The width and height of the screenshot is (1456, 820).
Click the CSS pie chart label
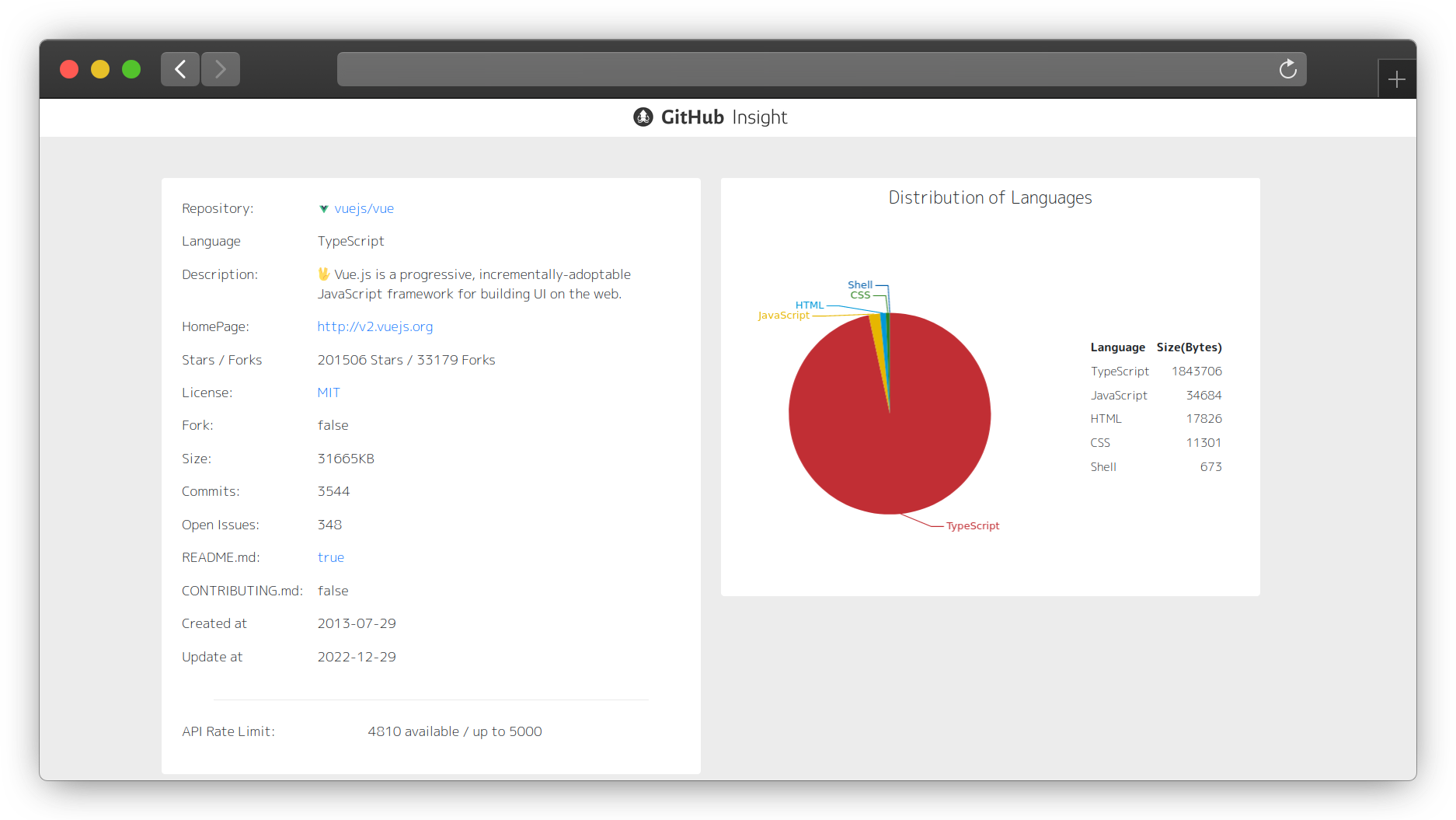pyautogui.click(x=860, y=295)
